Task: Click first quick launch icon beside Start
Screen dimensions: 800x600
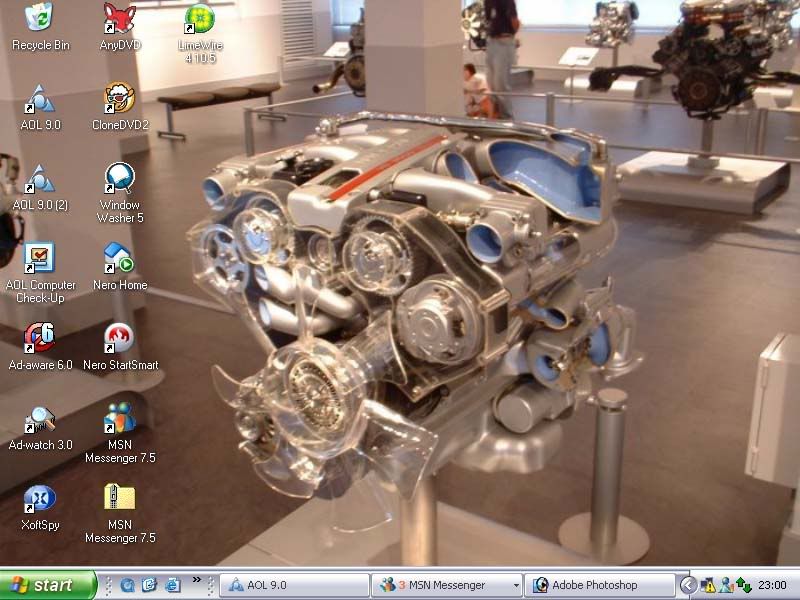Action: point(127,585)
